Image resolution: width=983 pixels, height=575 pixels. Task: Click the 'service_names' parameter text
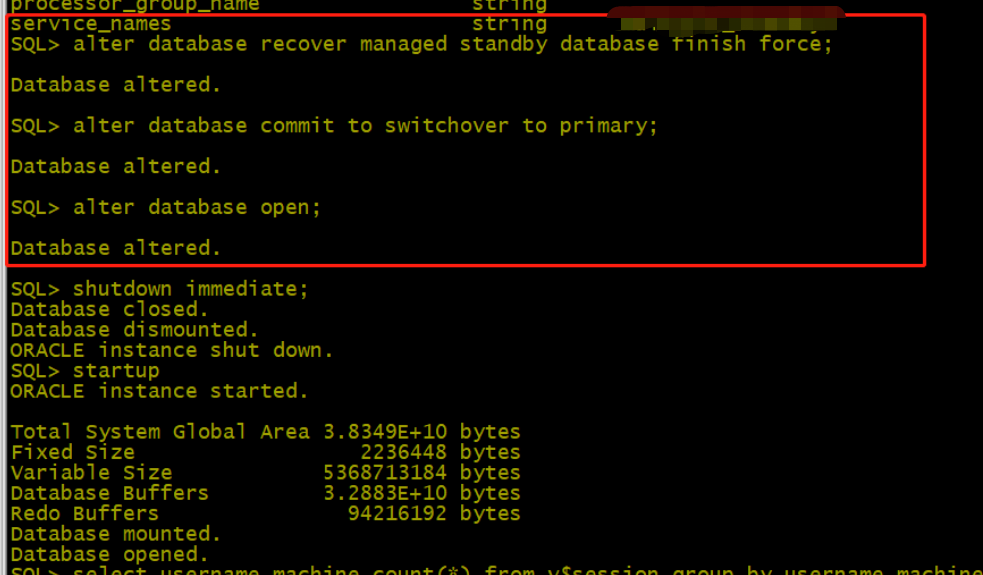[91, 24]
